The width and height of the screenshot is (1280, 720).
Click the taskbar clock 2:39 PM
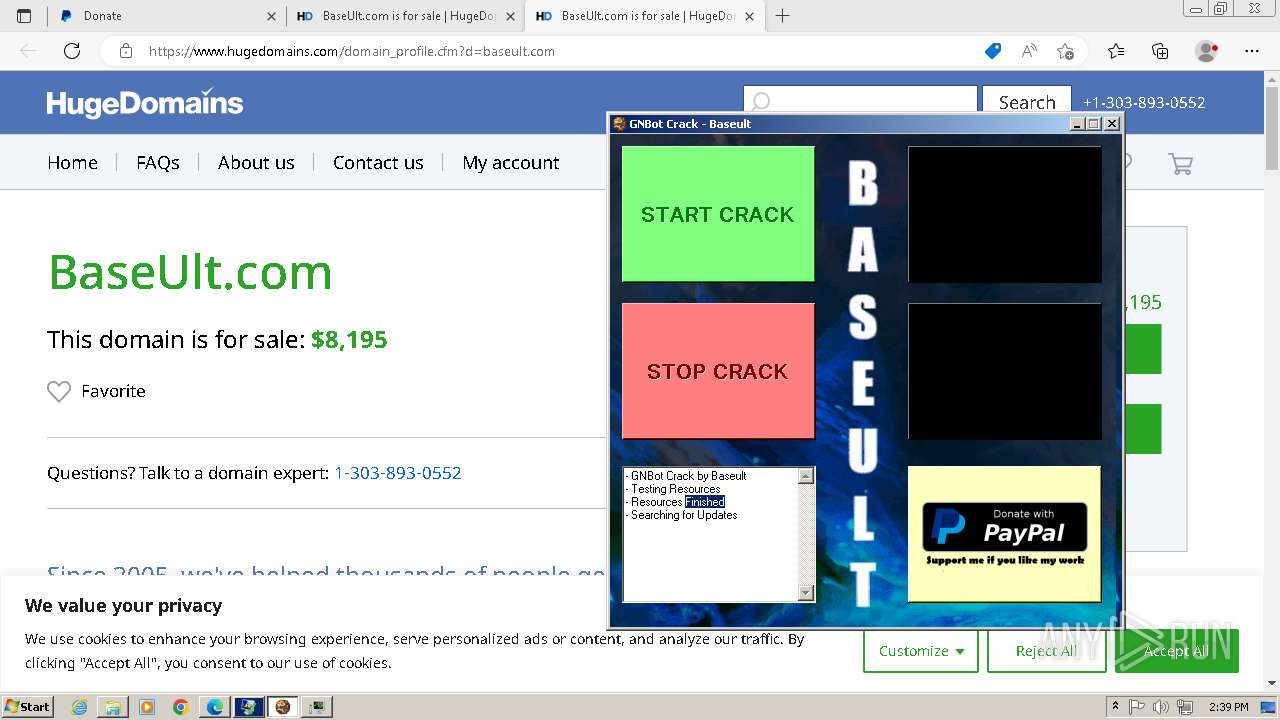[x=1228, y=707]
